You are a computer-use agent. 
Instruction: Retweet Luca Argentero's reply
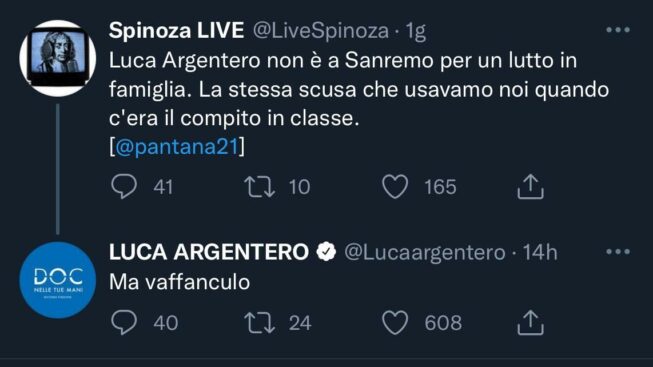(259, 323)
